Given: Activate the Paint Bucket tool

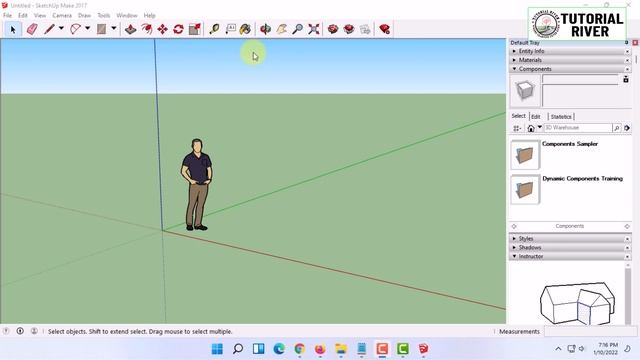Looking at the screenshot, I should [x=245, y=29].
